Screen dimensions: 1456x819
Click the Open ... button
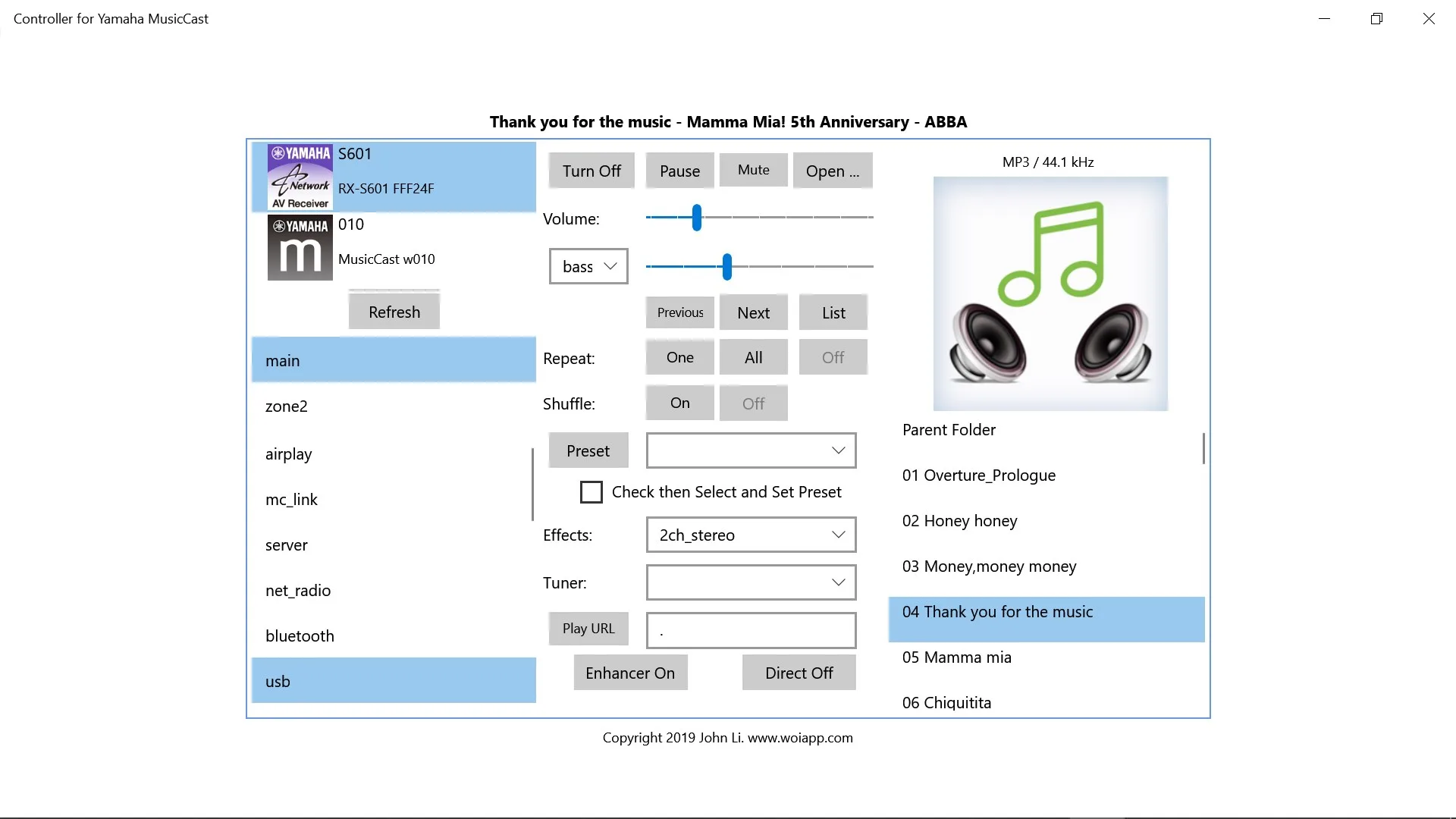tap(833, 171)
